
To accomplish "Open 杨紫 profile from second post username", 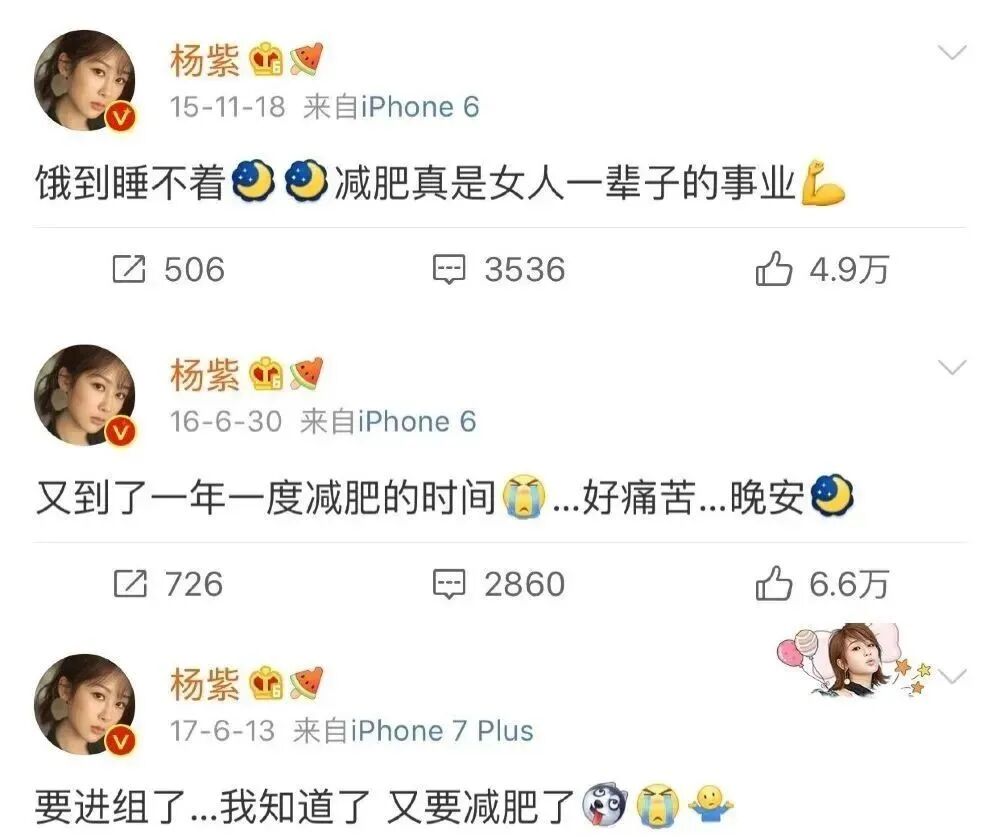I will pos(205,374).
